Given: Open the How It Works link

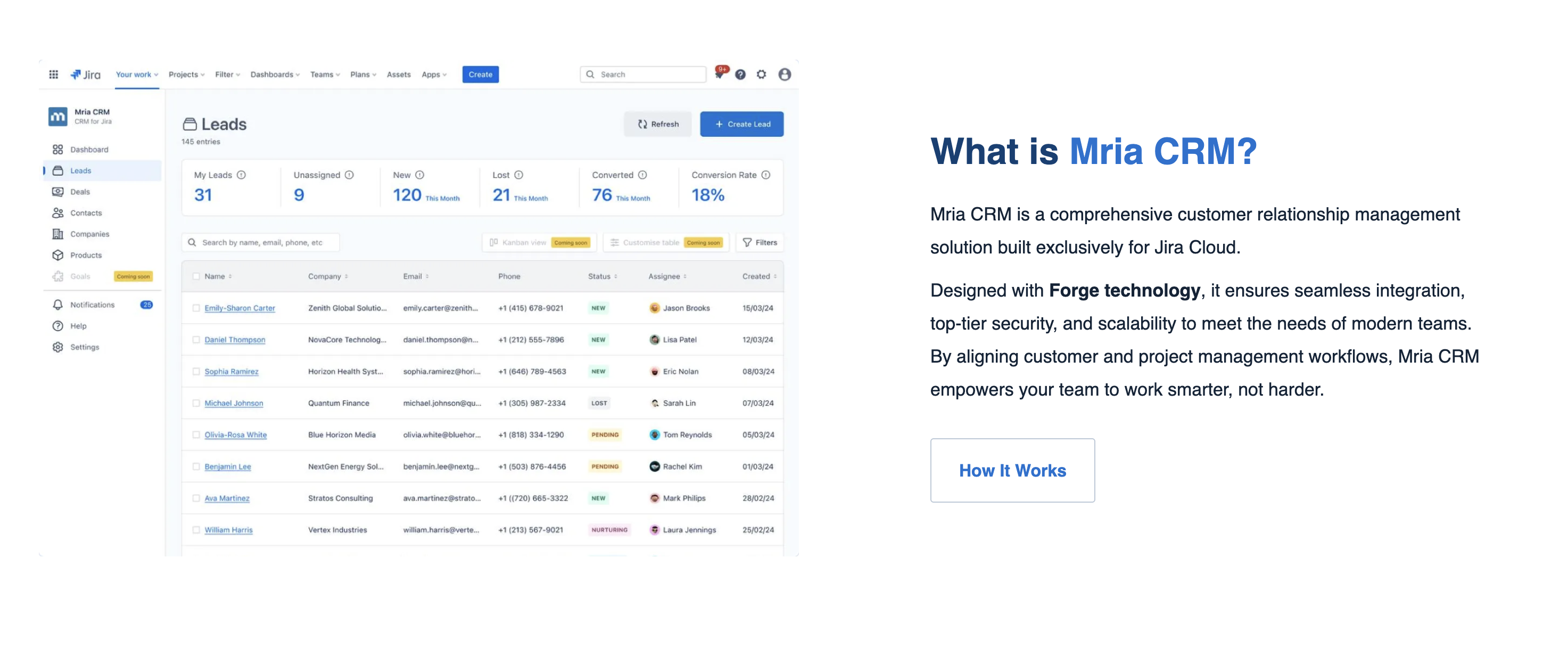Looking at the screenshot, I should click(x=1012, y=470).
